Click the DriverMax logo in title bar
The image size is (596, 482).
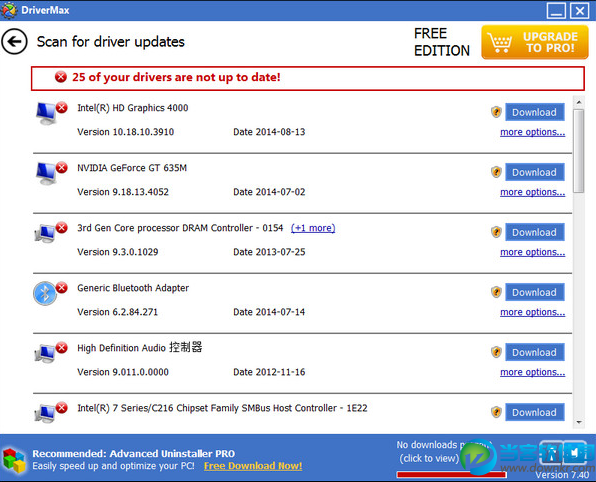pos(9,10)
